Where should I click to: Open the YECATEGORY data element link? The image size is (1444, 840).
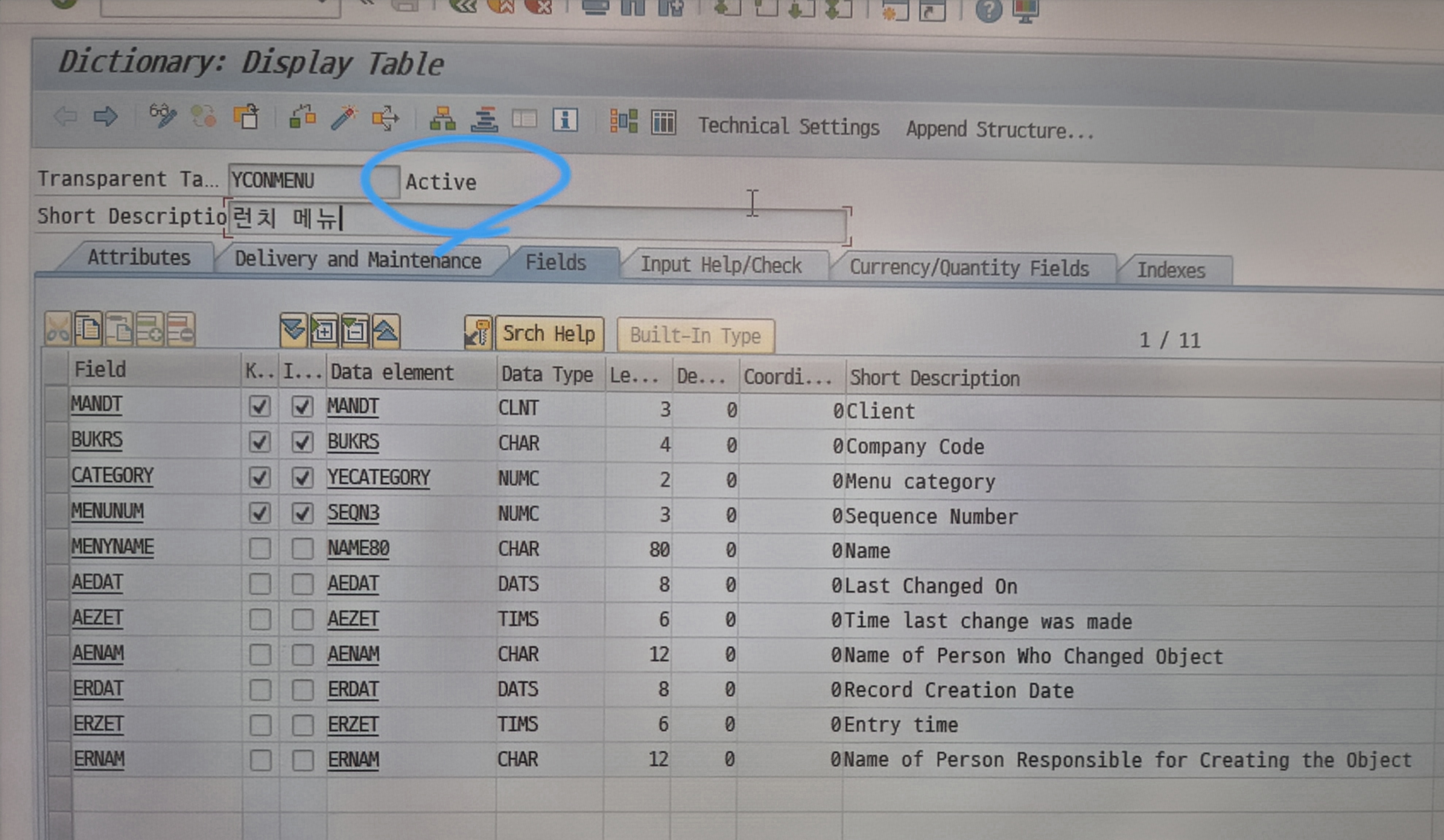click(379, 478)
